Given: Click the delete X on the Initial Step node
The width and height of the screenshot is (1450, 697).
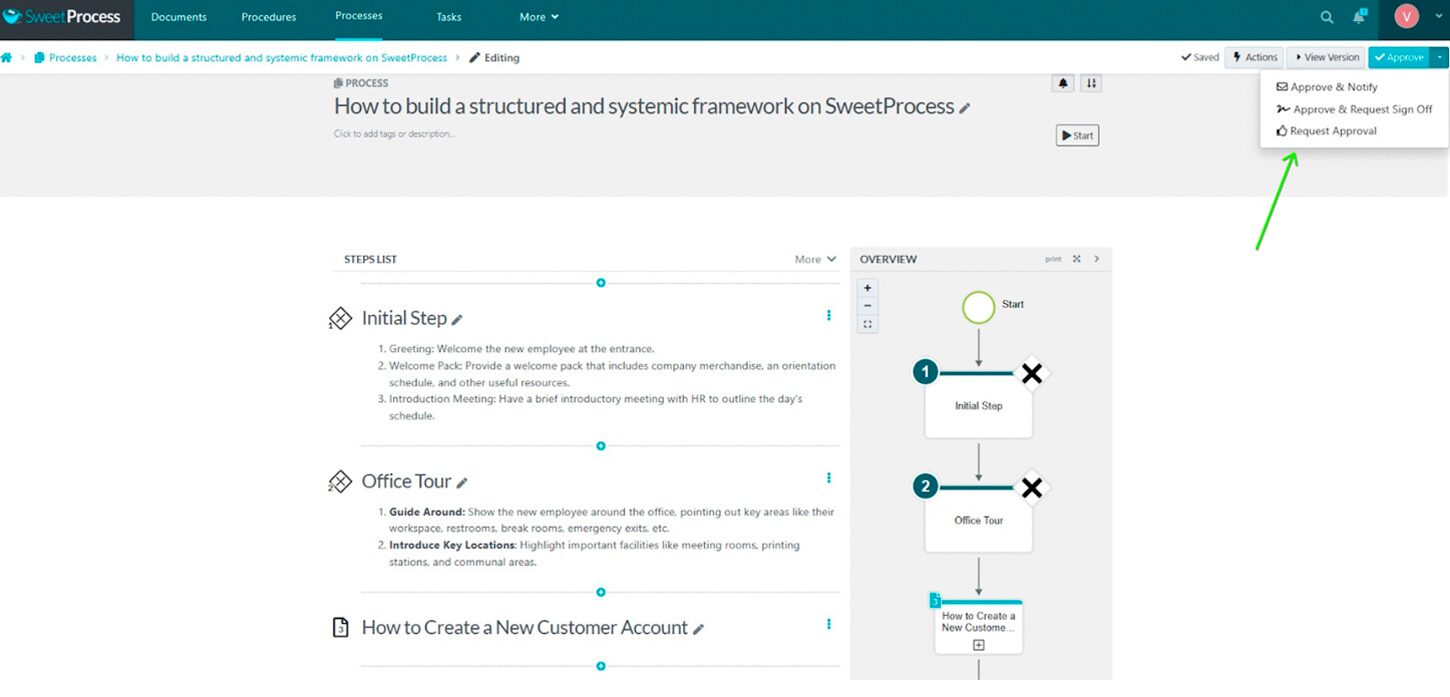Looking at the screenshot, I should pyautogui.click(x=1031, y=373).
